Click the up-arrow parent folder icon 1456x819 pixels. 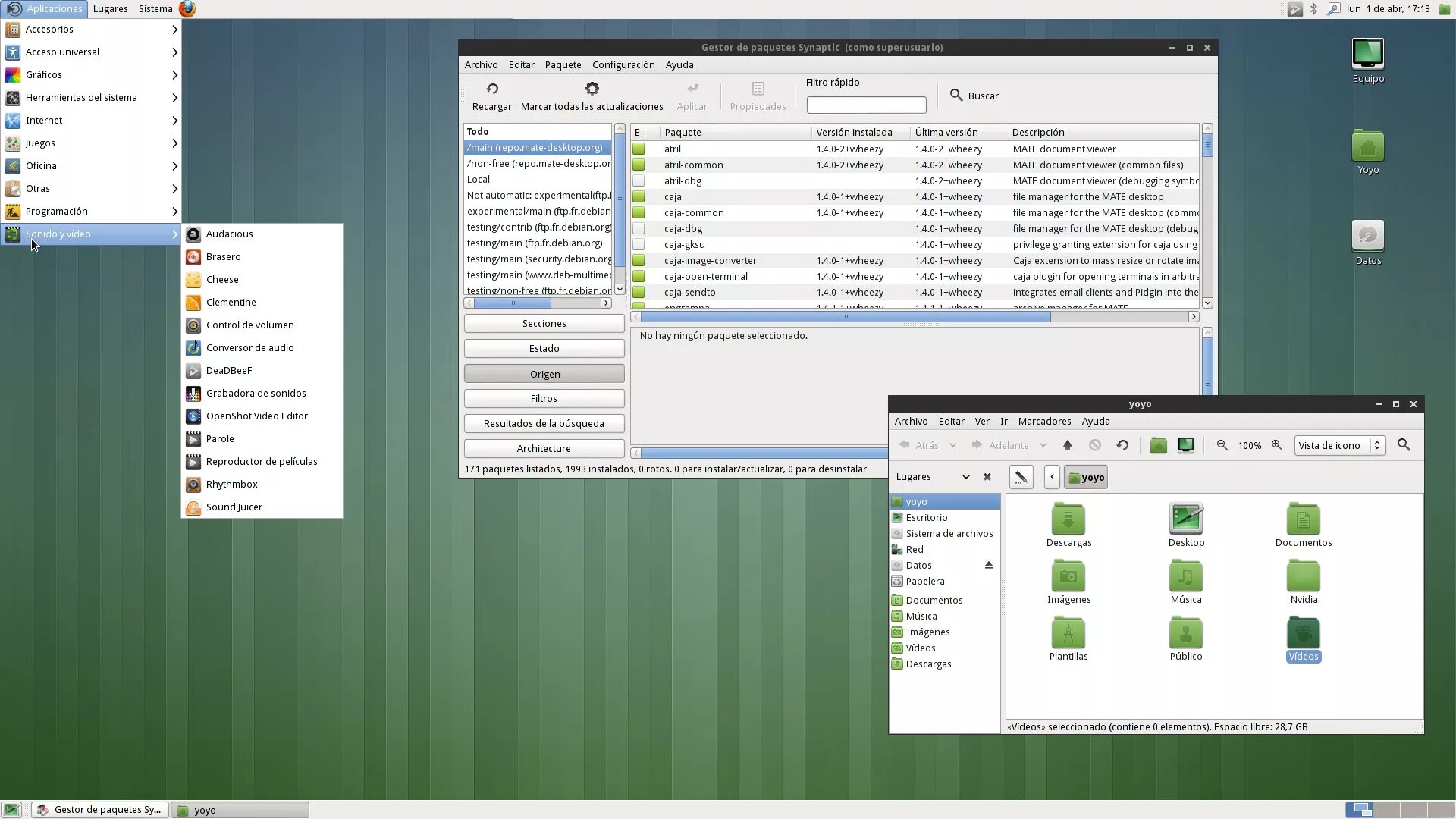pyautogui.click(x=1067, y=445)
